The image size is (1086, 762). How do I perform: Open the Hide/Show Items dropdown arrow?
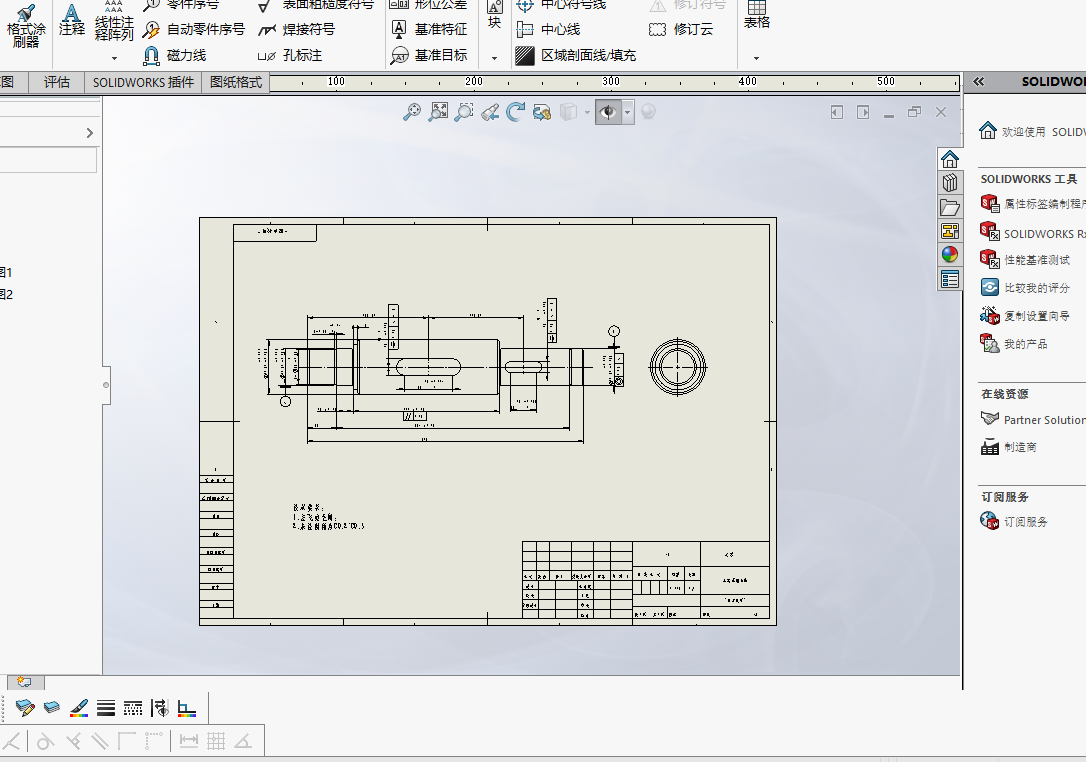point(627,112)
